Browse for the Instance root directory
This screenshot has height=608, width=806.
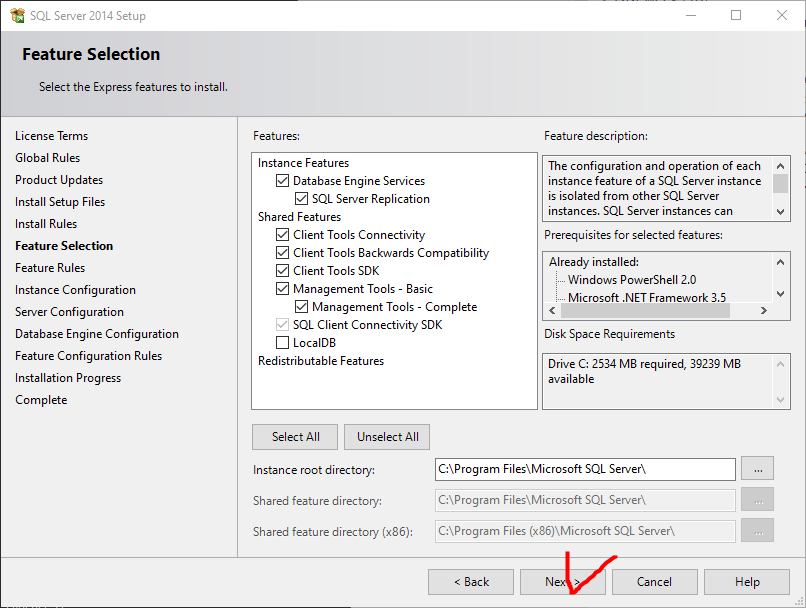tap(758, 469)
